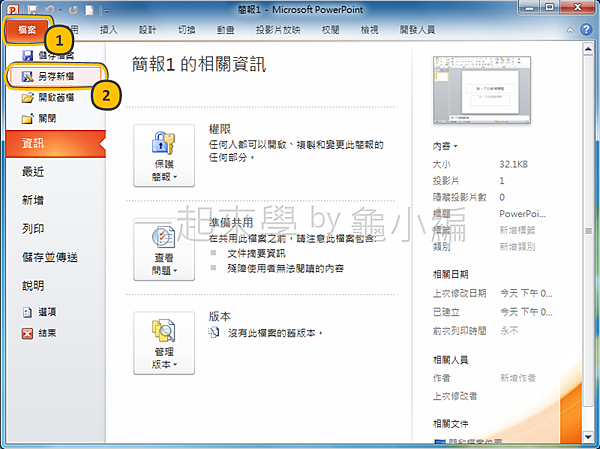Click the 準備共用 heading
Screen dimensions: 600x449
(x=231, y=223)
